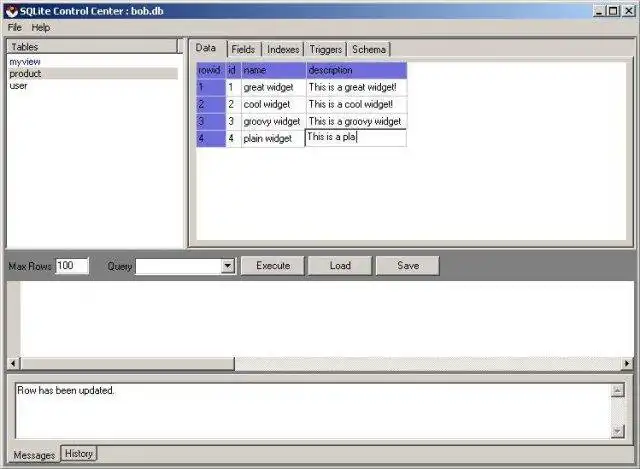
Task: Click the Tables column header
Action: (92, 47)
